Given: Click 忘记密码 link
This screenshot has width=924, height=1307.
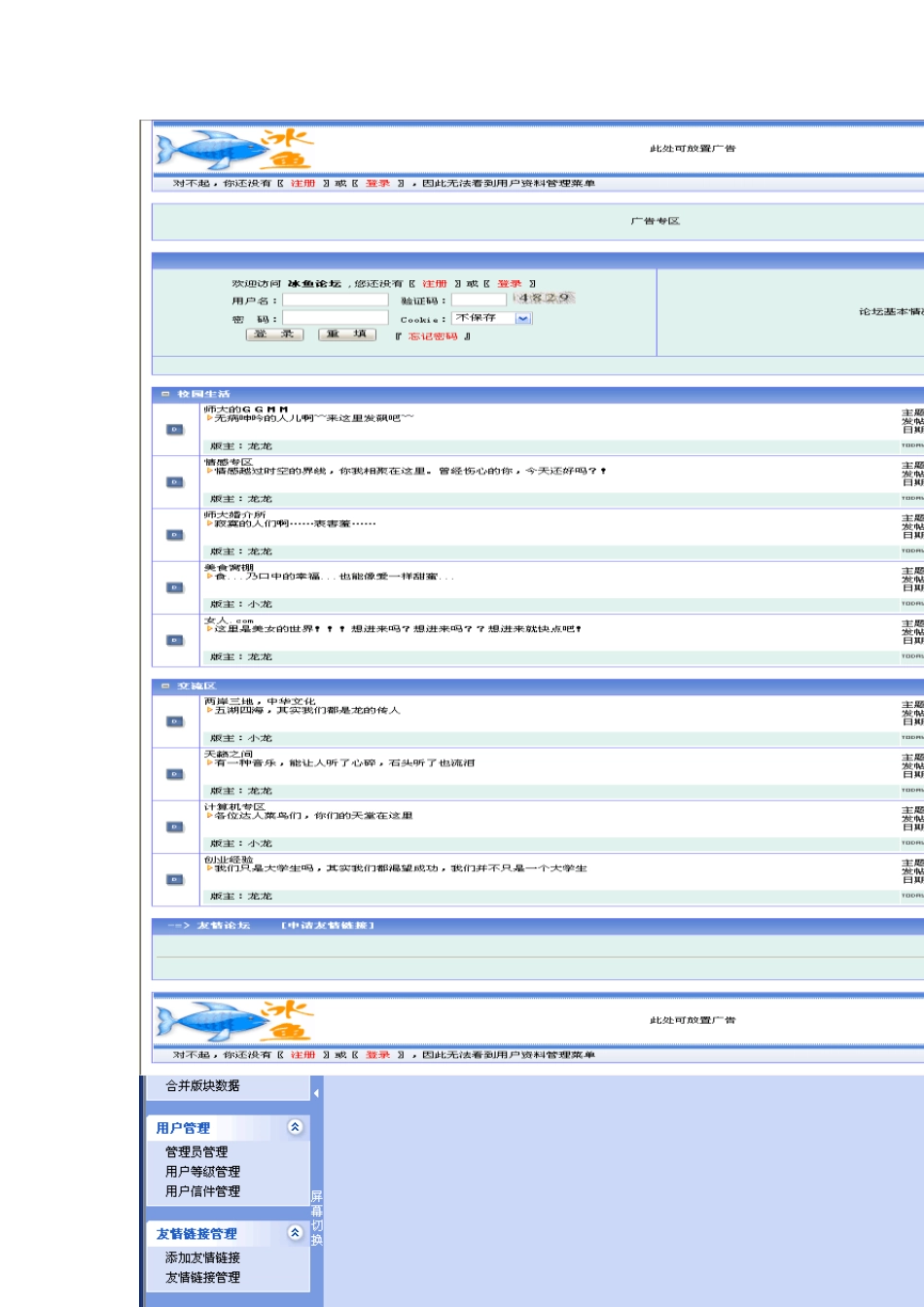Looking at the screenshot, I should 433,336.
